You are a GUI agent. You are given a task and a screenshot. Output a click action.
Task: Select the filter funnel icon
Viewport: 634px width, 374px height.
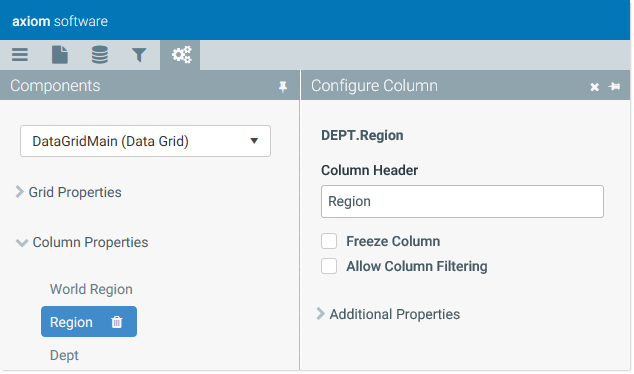tap(139, 55)
